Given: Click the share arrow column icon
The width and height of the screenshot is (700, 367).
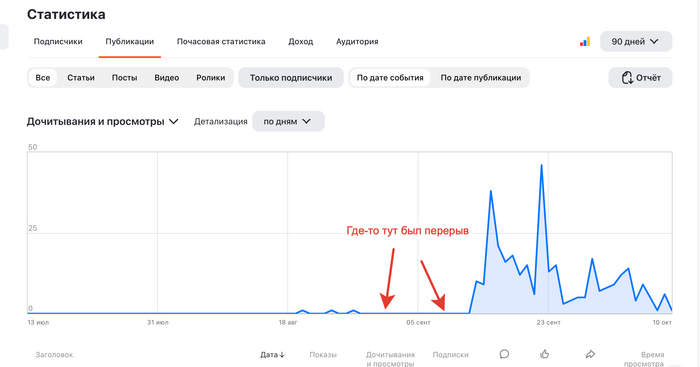Looking at the screenshot, I should click(x=590, y=354).
